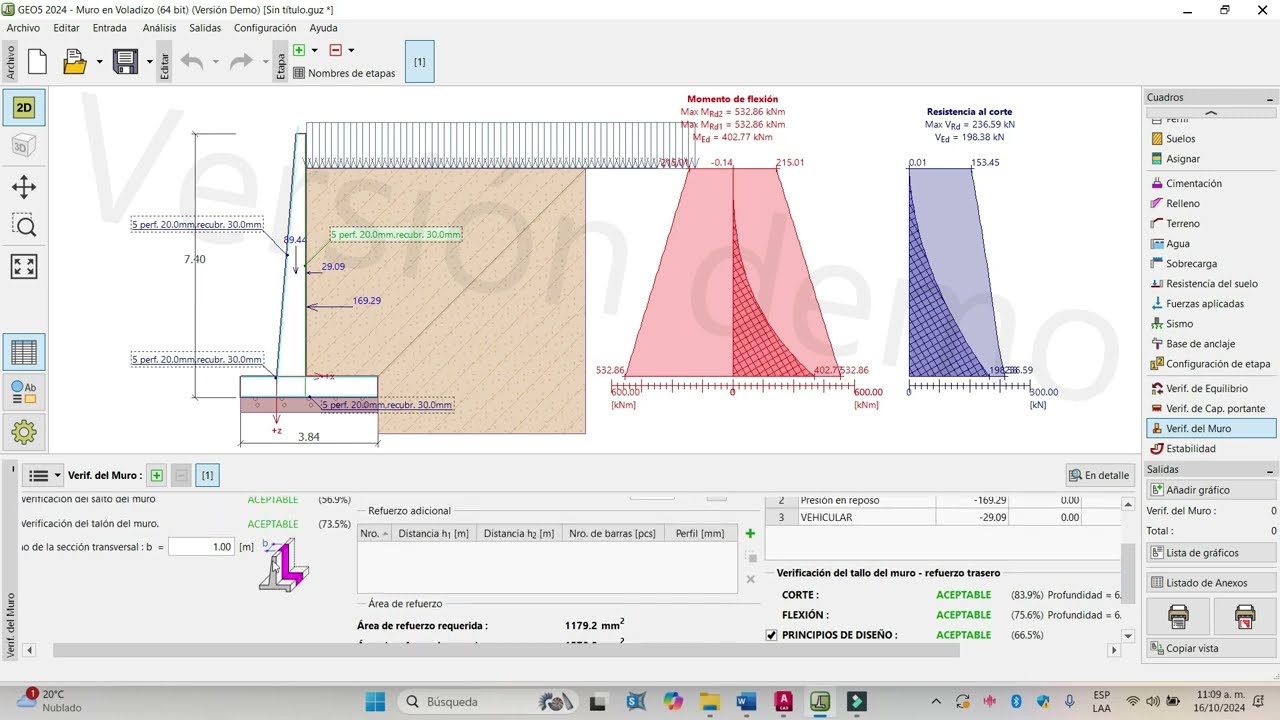Viewport: 1280px width, 720px height.
Task: Toggle the PRINCIPIOS DE DISEÑO checkbox
Action: [x=771, y=635]
